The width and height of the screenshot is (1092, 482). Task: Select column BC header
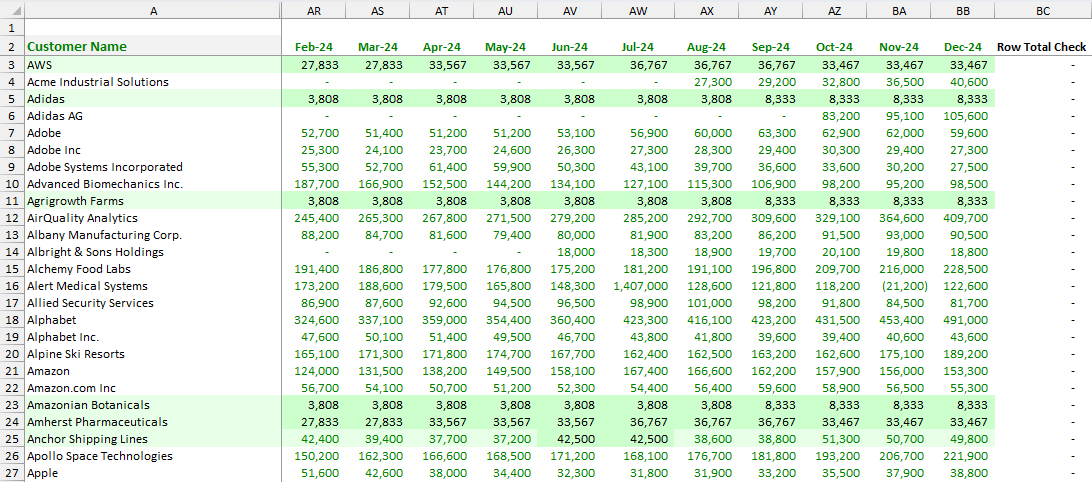[1043, 10]
